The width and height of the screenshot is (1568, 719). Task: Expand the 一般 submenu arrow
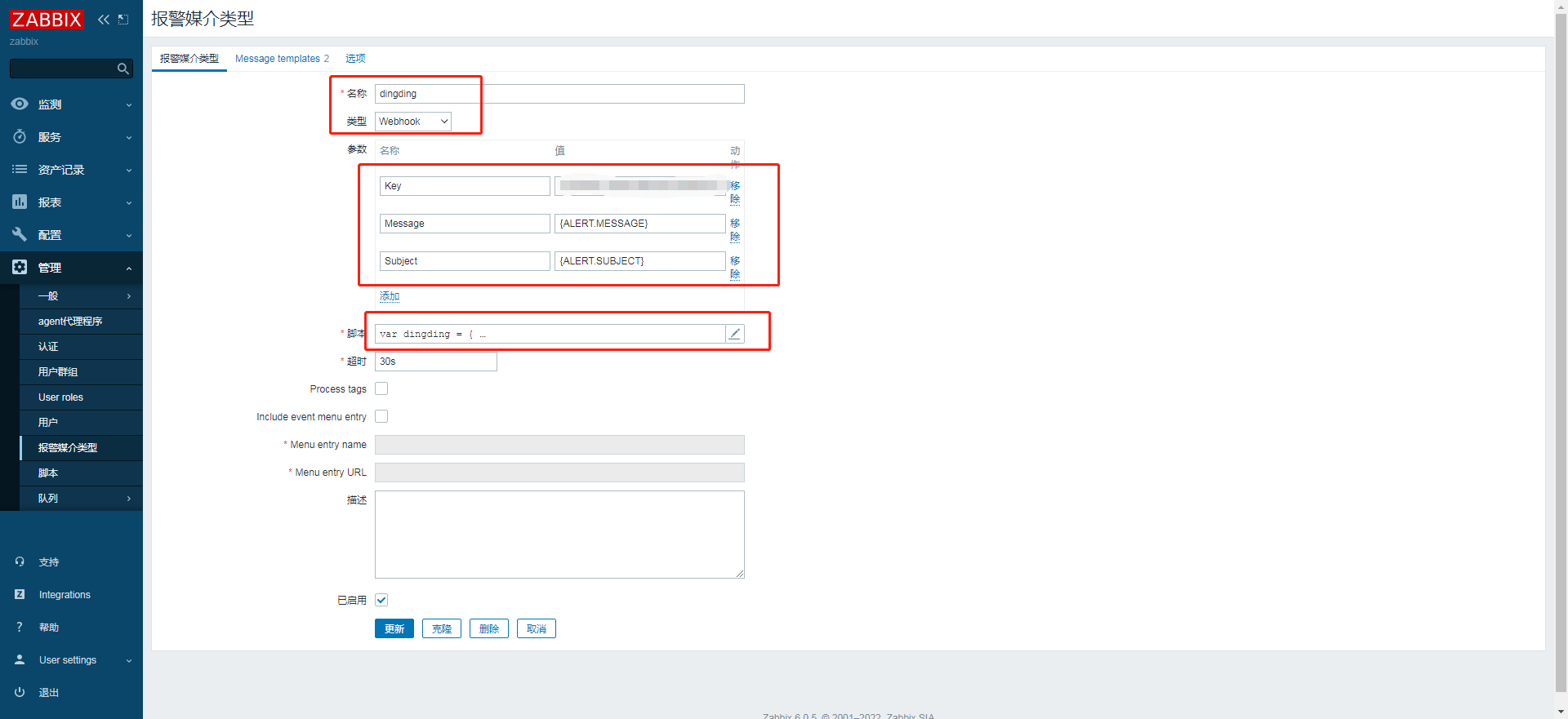pyautogui.click(x=129, y=296)
